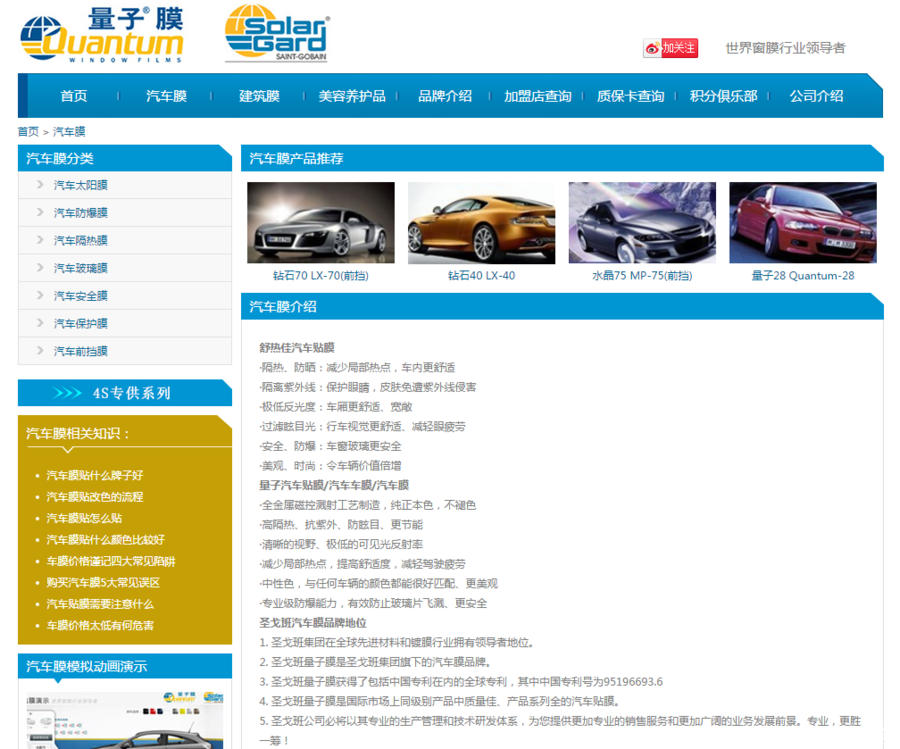Select 汽车玻璃膜 category in sidebar

81,267
